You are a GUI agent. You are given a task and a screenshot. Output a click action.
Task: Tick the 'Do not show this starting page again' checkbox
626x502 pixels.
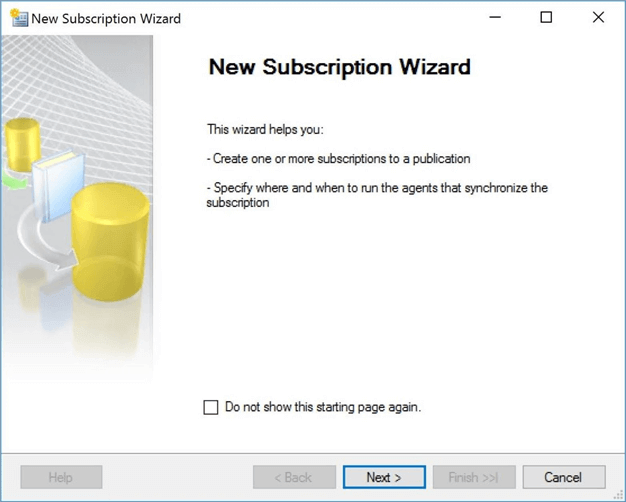pos(211,407)
